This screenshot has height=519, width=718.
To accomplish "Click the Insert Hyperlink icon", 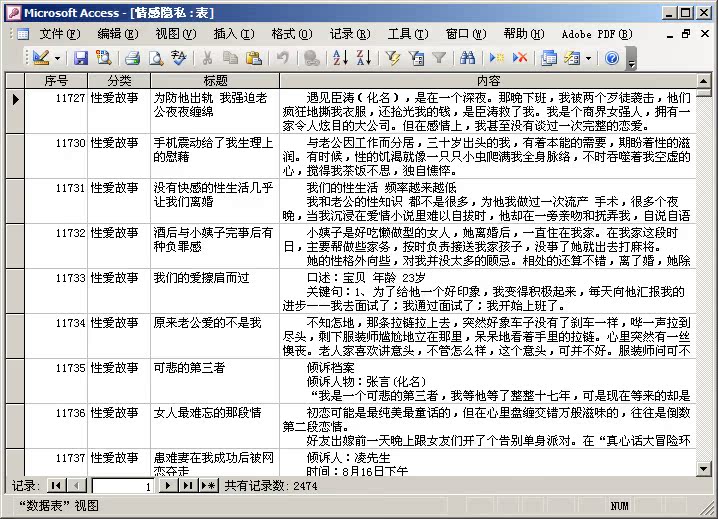I will pyautogui.click(x=311, y=58).
